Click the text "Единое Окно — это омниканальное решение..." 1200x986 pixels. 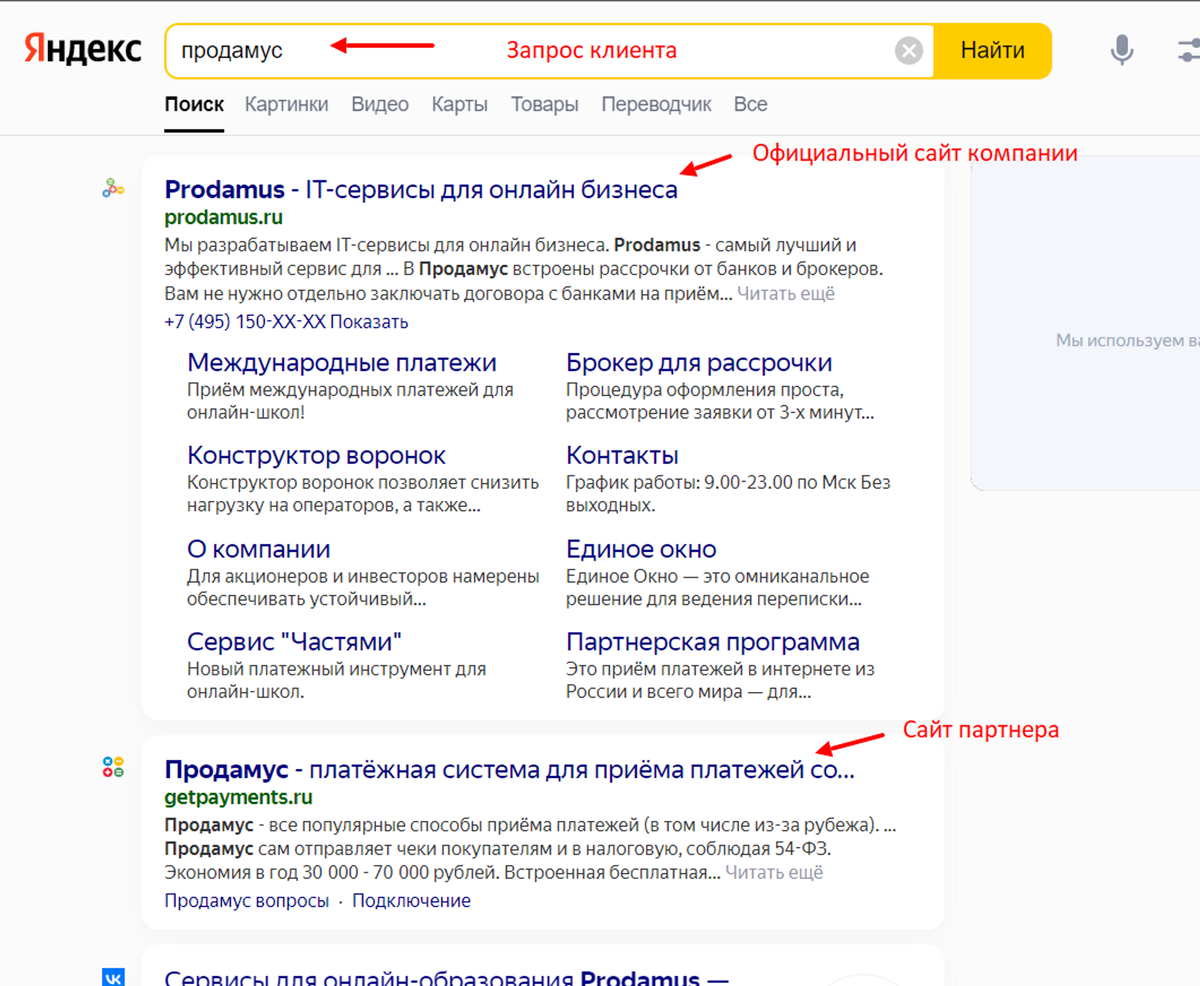coord(718,588)
